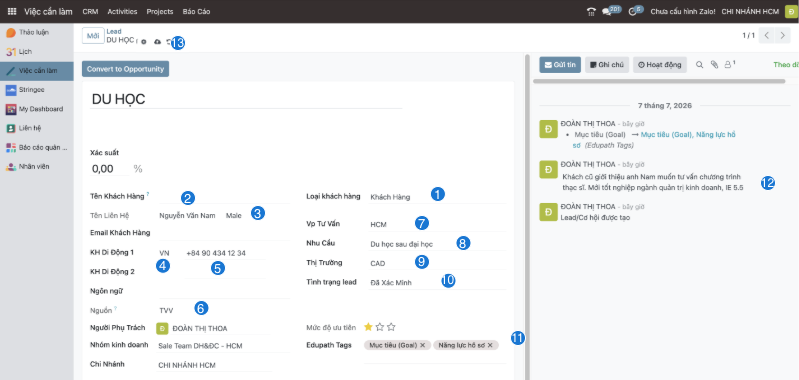Open Stringee in sidebar
799x380 pixels.
tap(37, 90)
